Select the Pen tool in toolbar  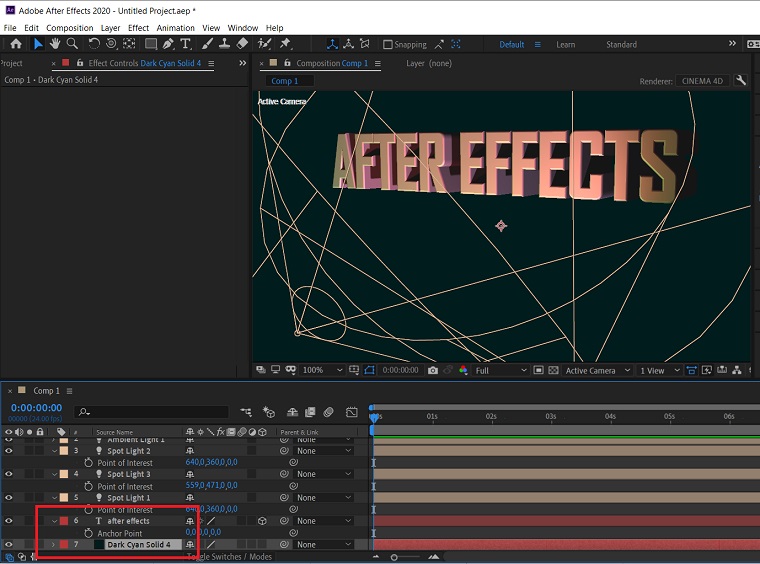168,44
